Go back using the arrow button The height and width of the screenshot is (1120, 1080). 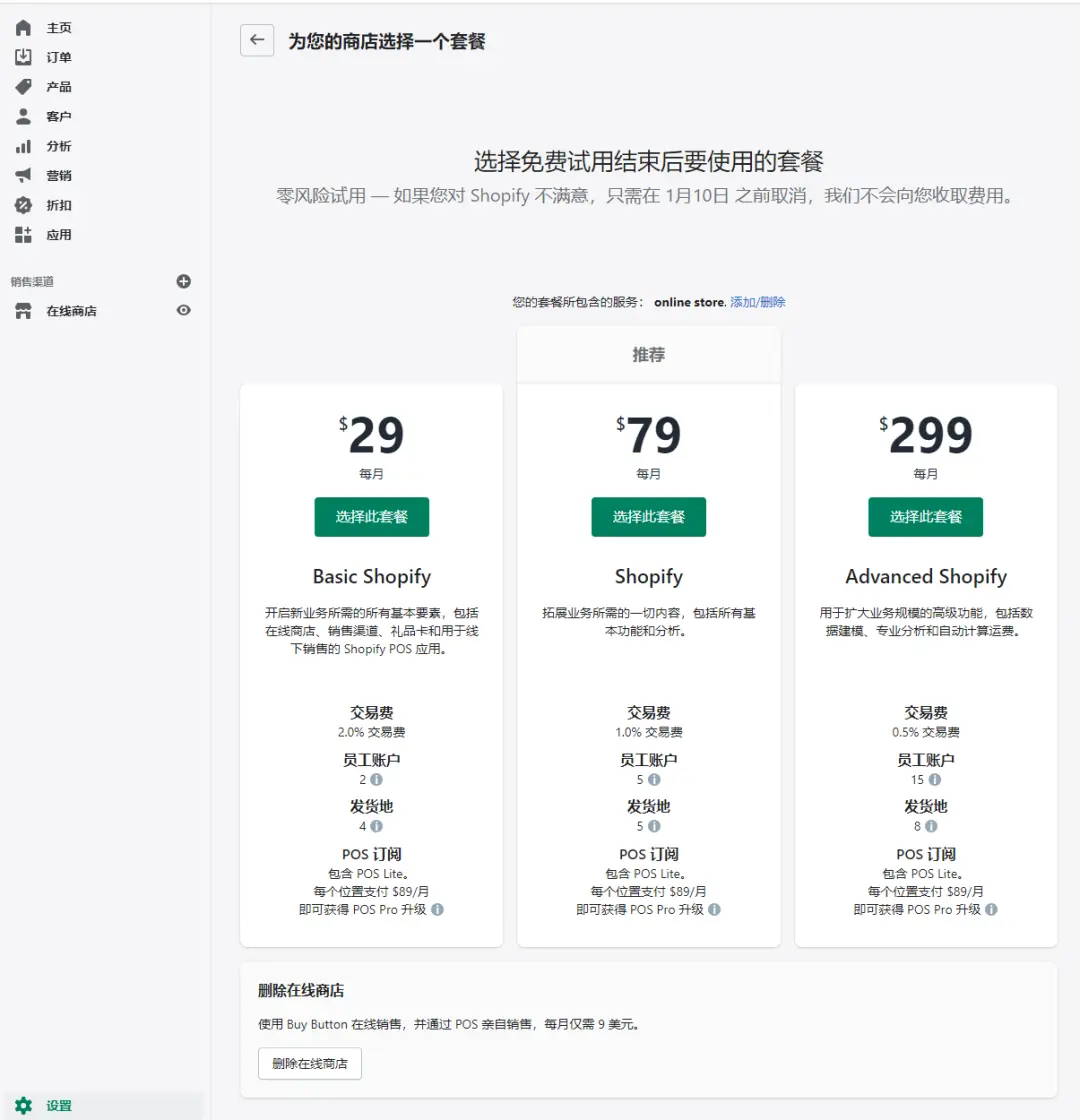point(257,40)
